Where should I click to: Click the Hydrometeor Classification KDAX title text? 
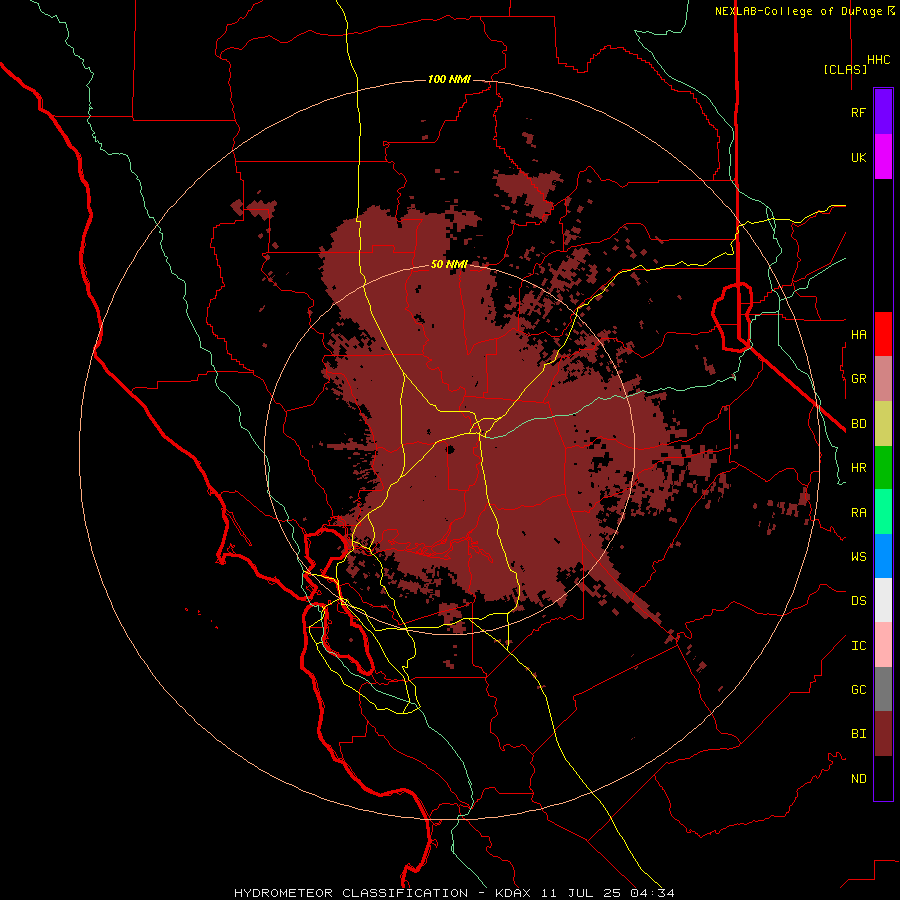click(x=382, y=893)
